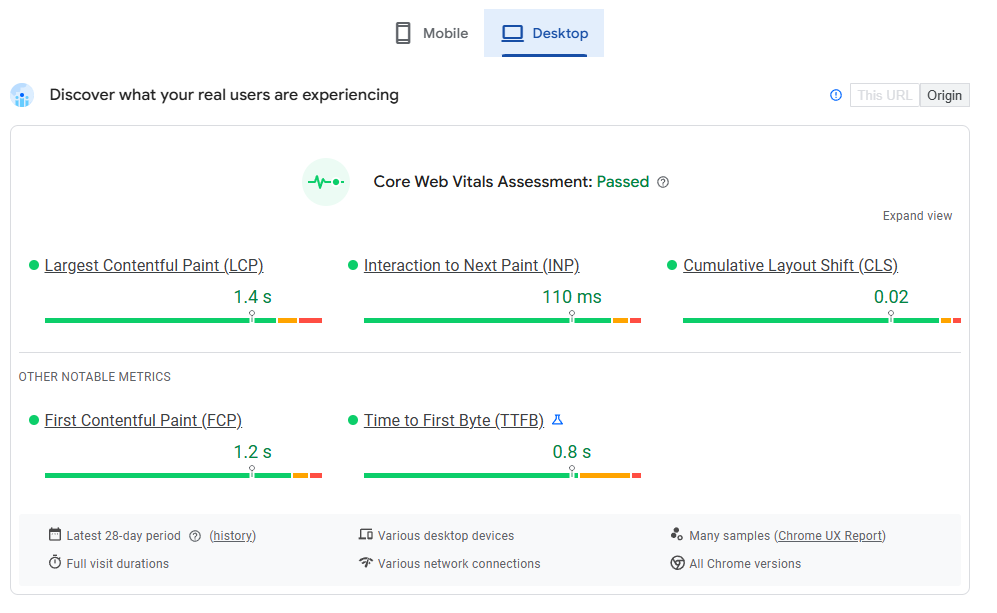
Task: Click the LCP value 1.4 s
Action: pyautogui.click(x=252, y=297)
